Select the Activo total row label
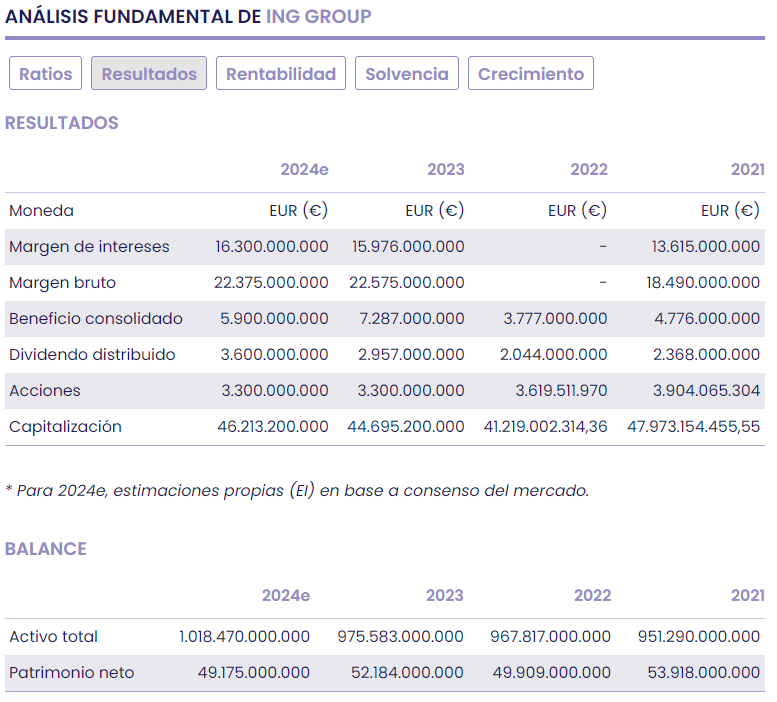The width and height of the screenshot is (777, 702). [54, 636]
